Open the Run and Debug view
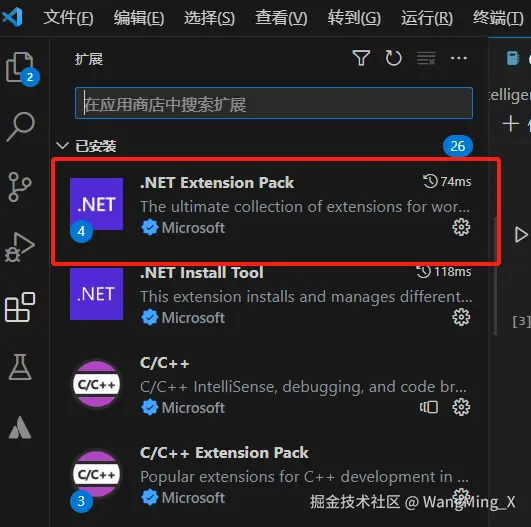 pos(20,247)
